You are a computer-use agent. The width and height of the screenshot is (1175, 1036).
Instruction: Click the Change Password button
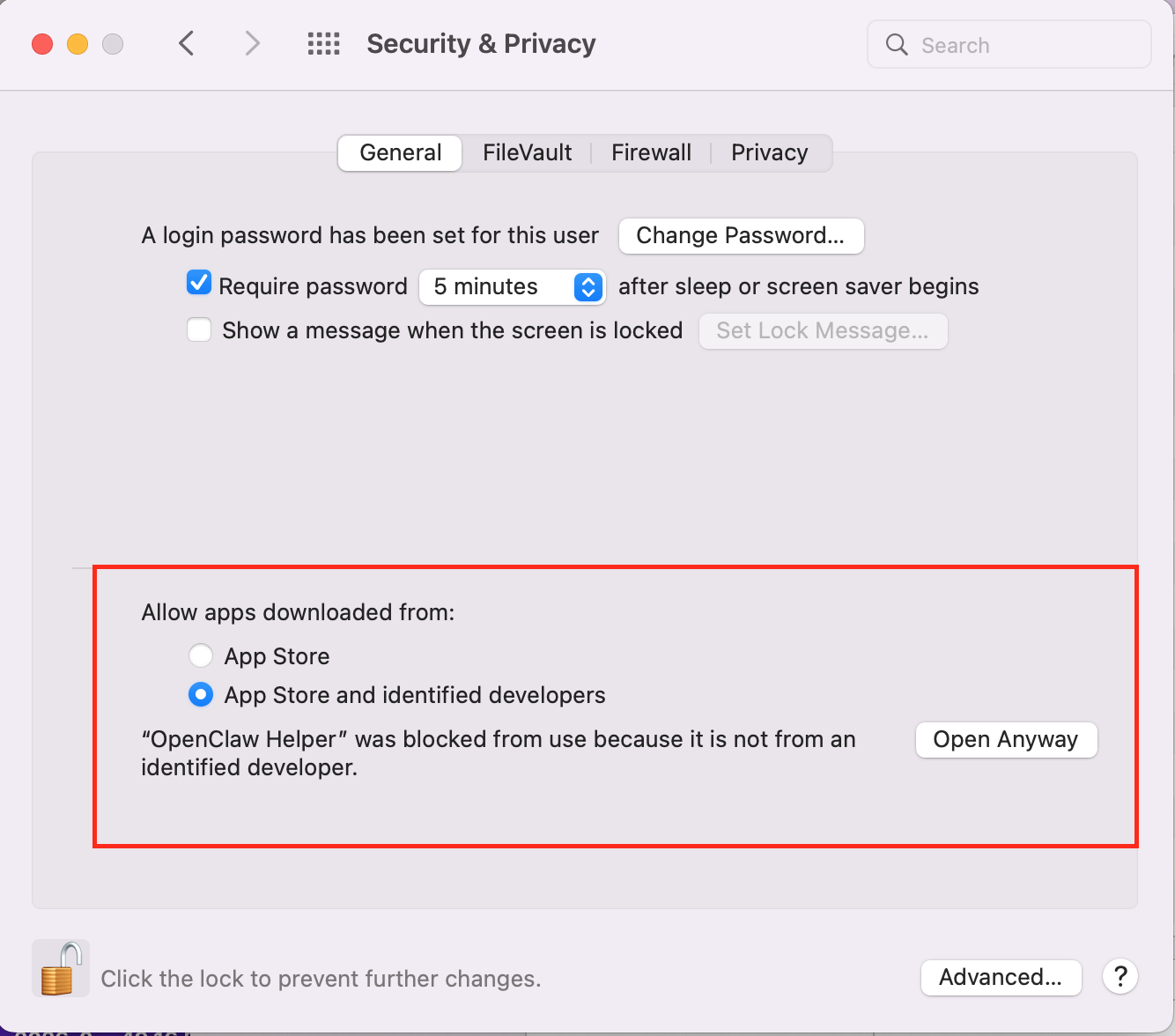(x=741, y=236)
